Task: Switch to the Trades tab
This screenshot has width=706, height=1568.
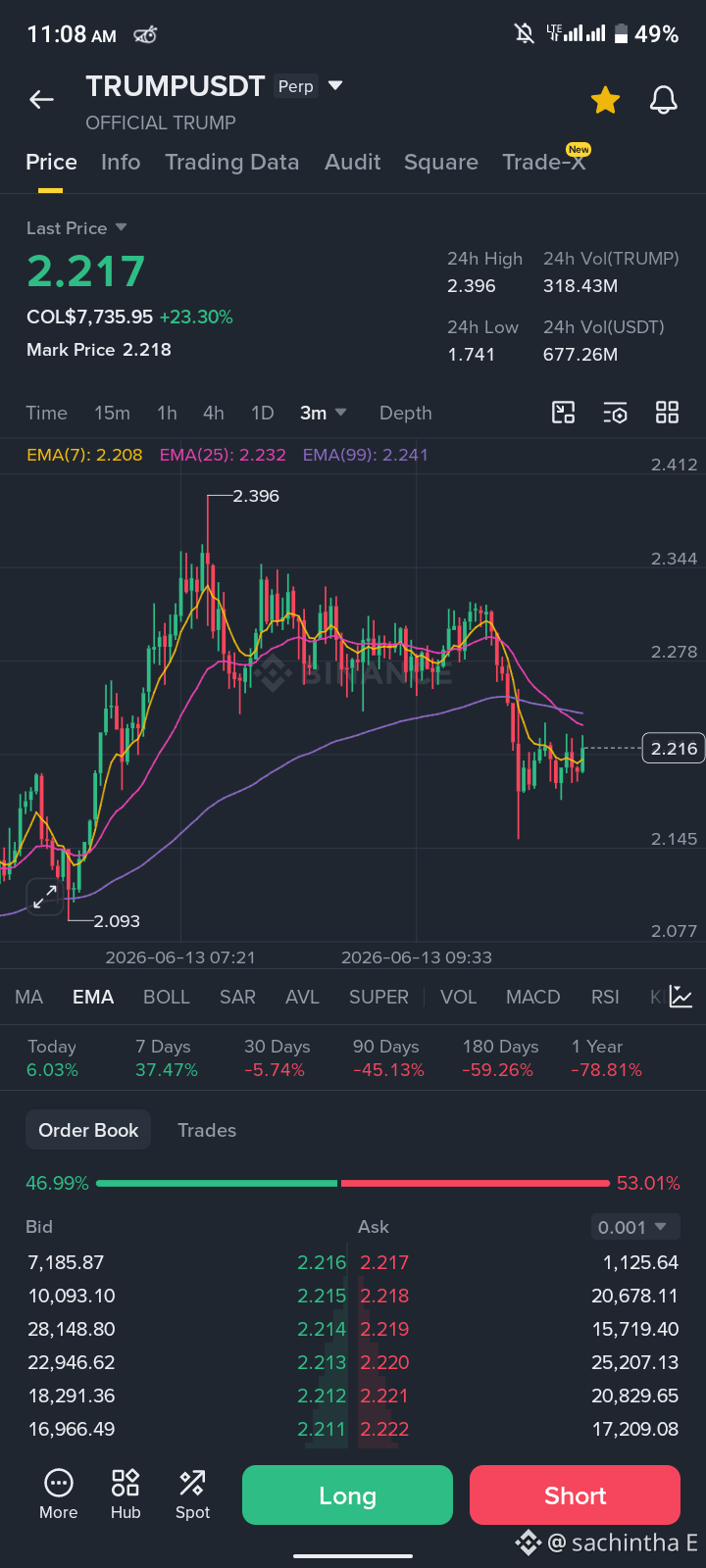Action: click(207, 1130)
